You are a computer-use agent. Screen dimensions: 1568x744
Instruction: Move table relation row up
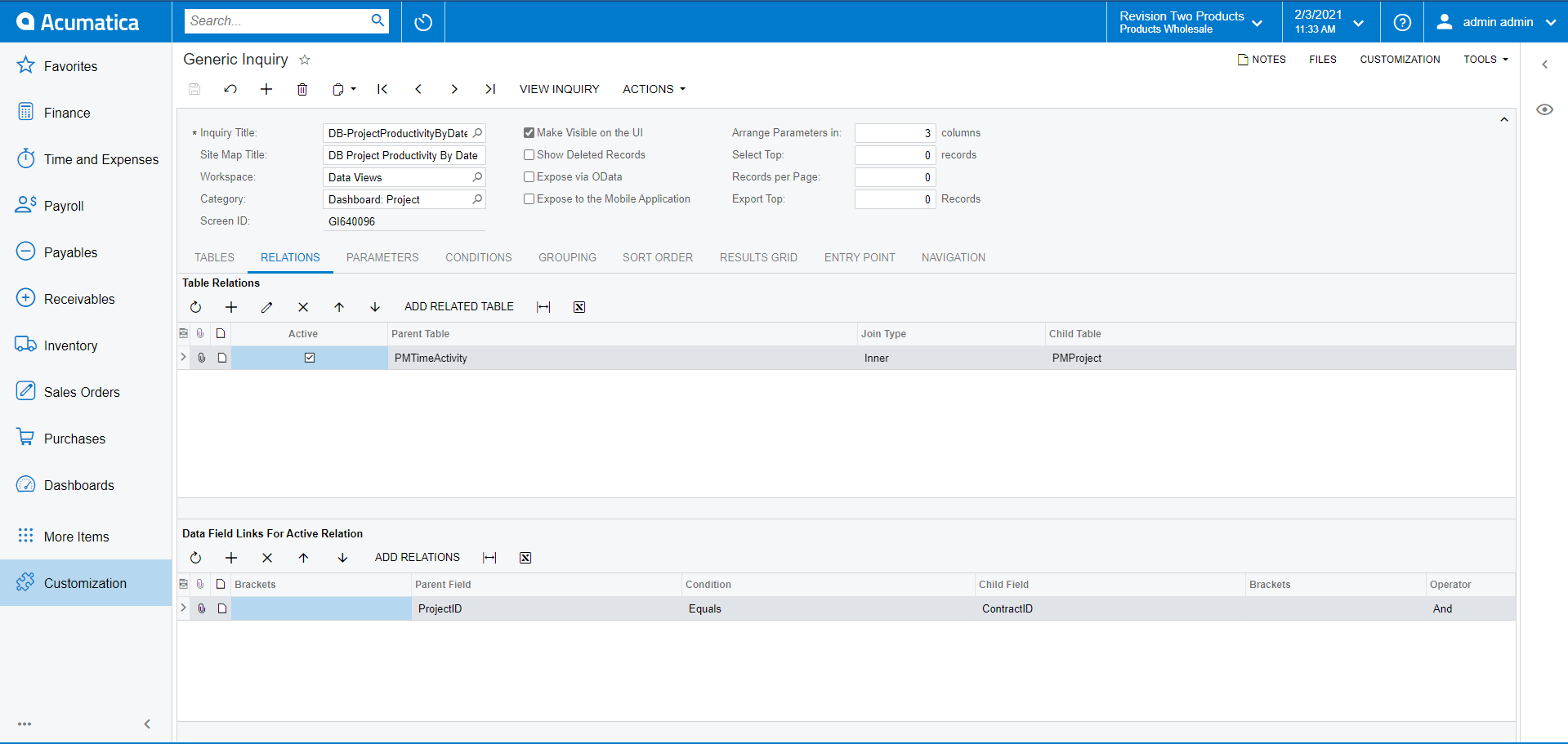click(339, 307)
